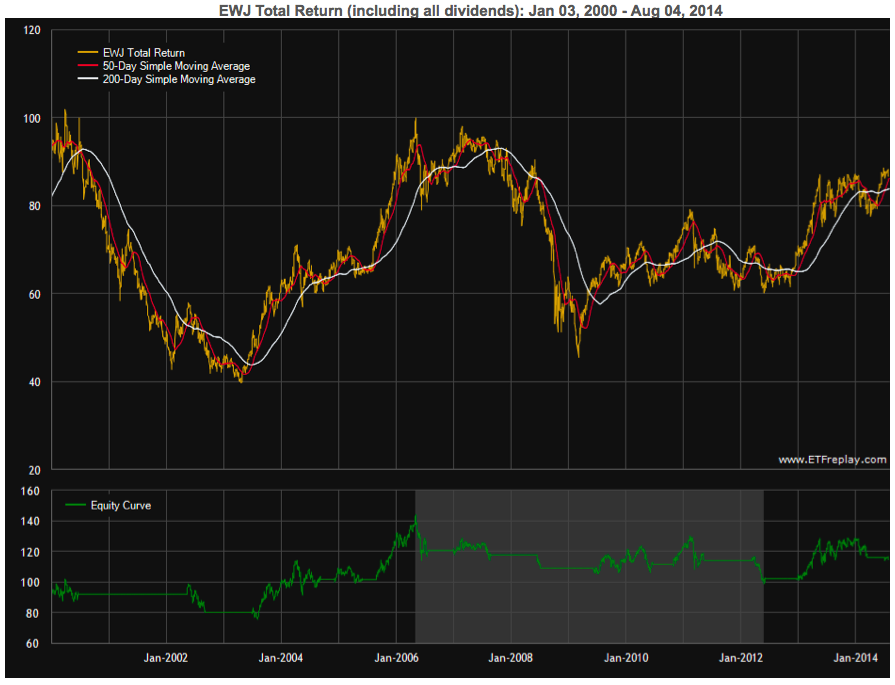This screenshot has width=895, height=685.
Task: Click the gray shaded region of the equity panel
Action: 589,566
